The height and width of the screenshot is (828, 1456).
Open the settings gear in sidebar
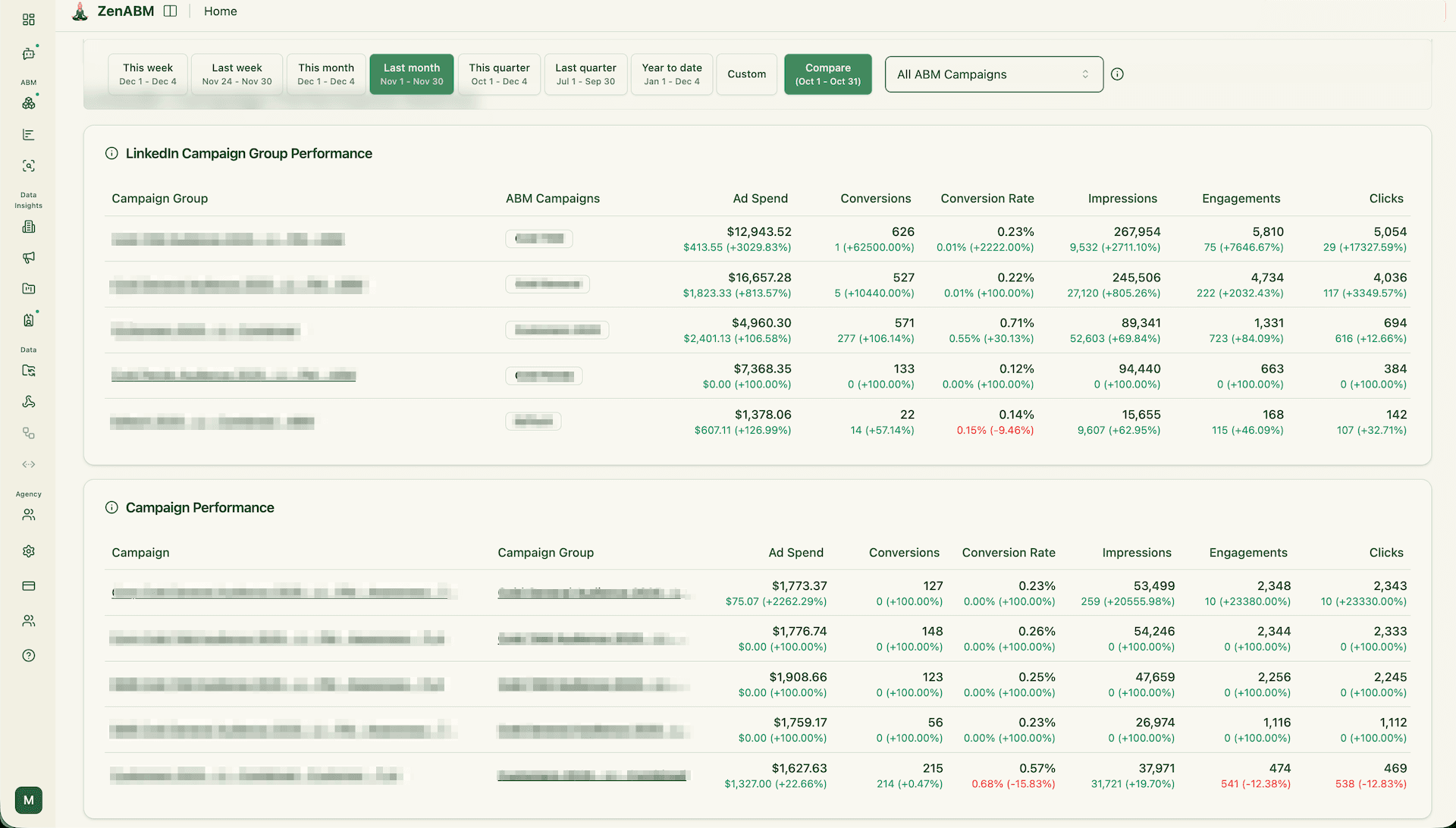[29, 551]
